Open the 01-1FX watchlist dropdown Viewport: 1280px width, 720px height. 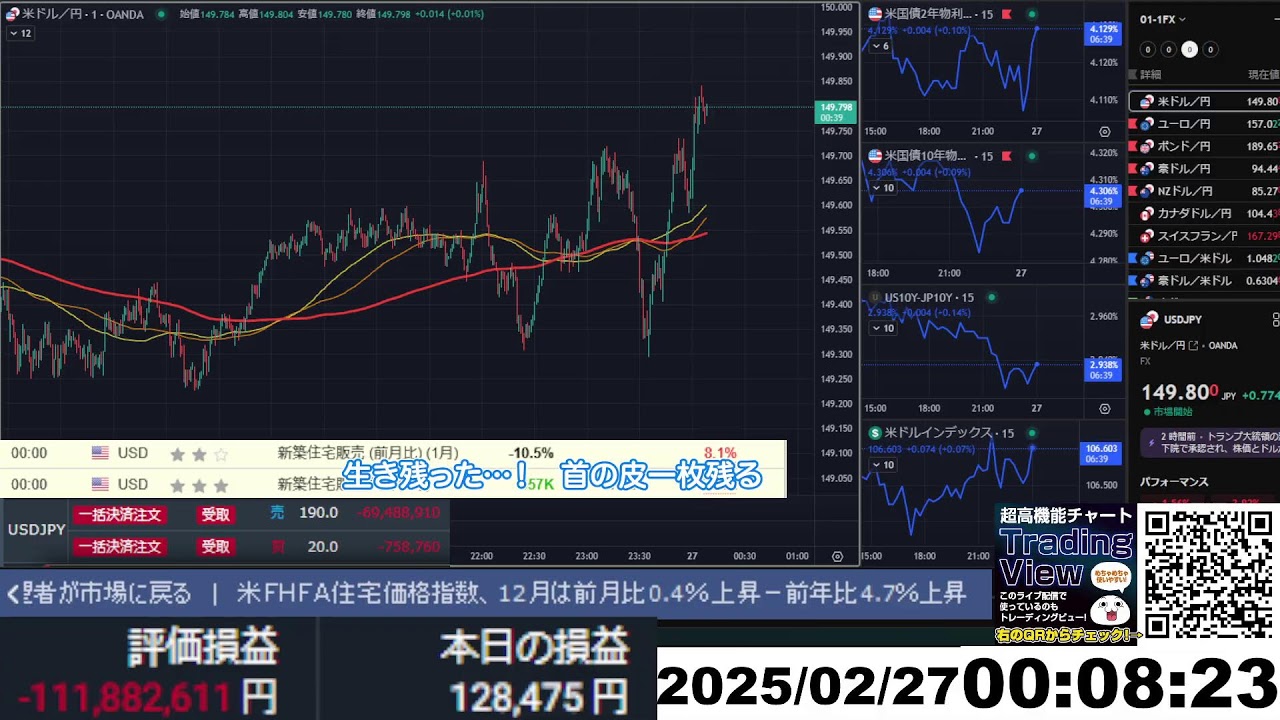pos(1163,19)
